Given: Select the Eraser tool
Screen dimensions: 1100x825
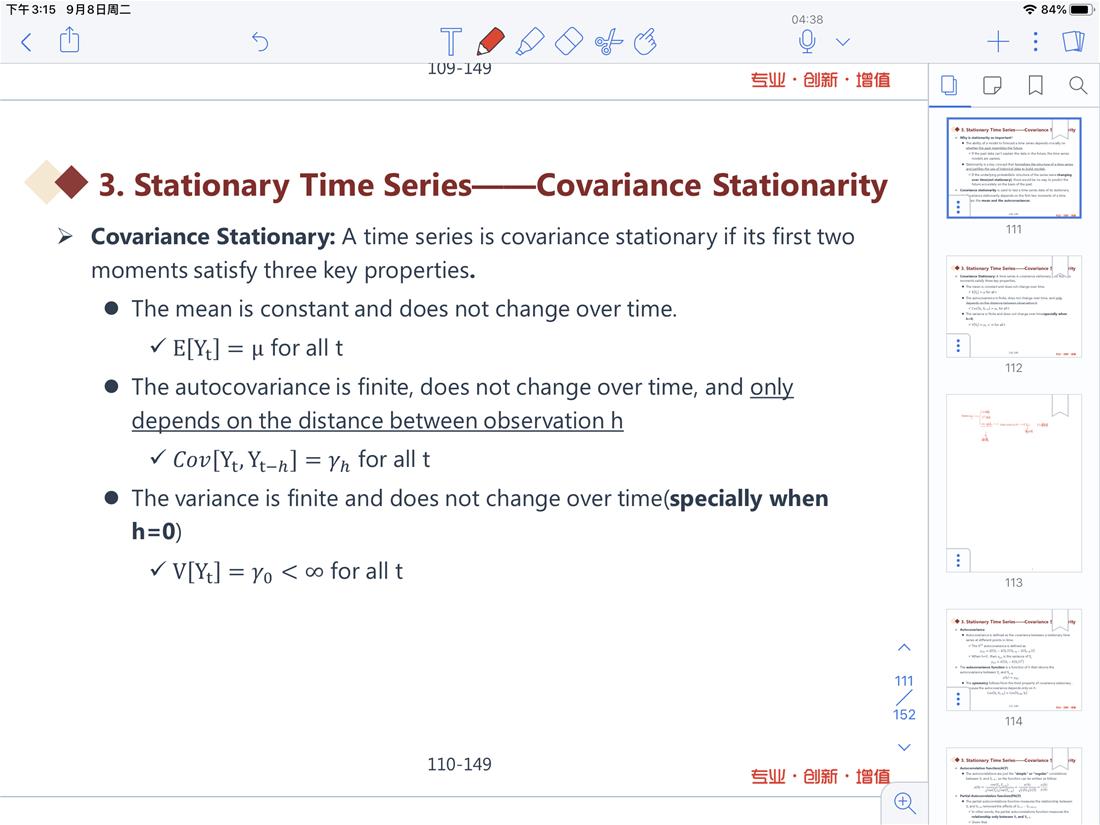Looking at the screenshot, I should [569, 41].
